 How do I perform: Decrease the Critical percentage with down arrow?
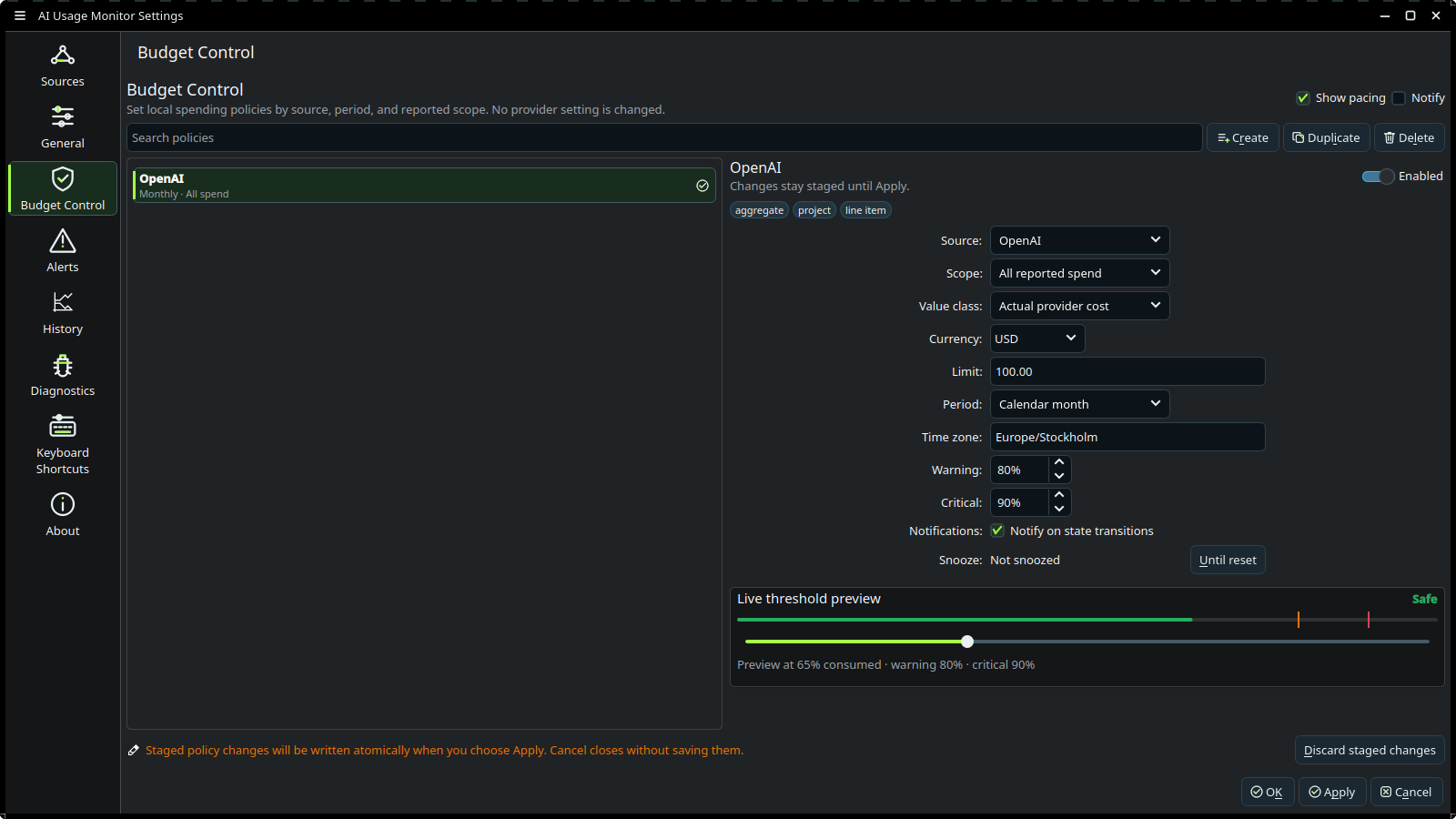coord(1059,510)
